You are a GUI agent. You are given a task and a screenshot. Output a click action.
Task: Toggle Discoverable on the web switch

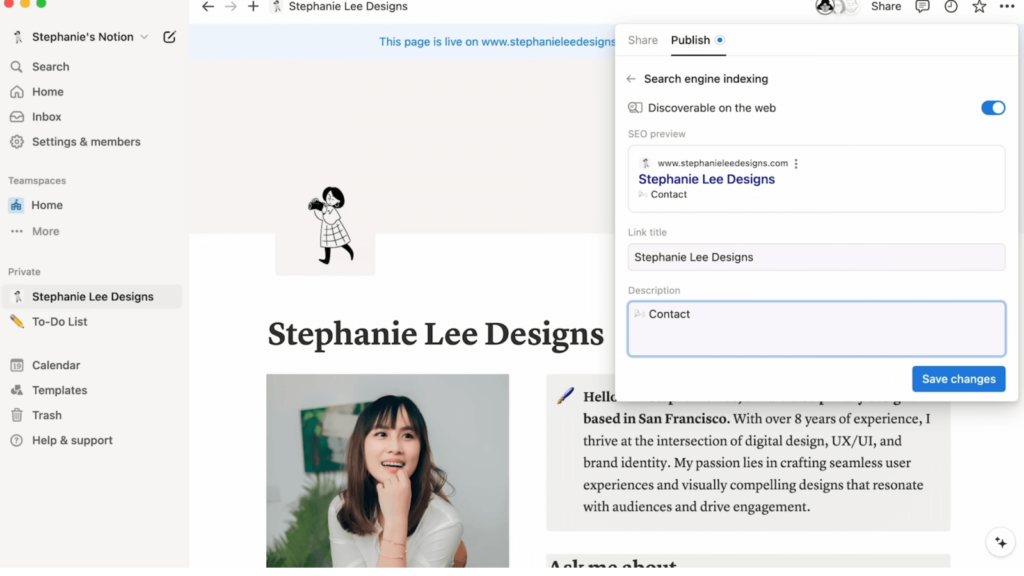[x=992, y=108]
